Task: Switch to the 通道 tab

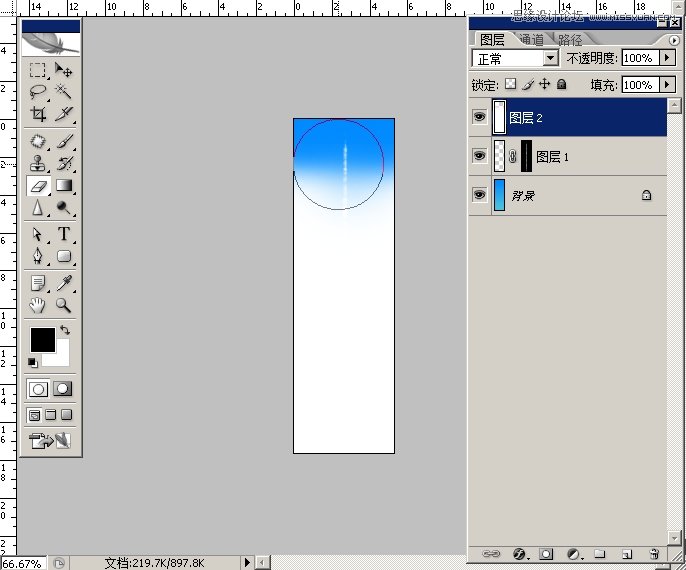Action: [x=532, y=40]
